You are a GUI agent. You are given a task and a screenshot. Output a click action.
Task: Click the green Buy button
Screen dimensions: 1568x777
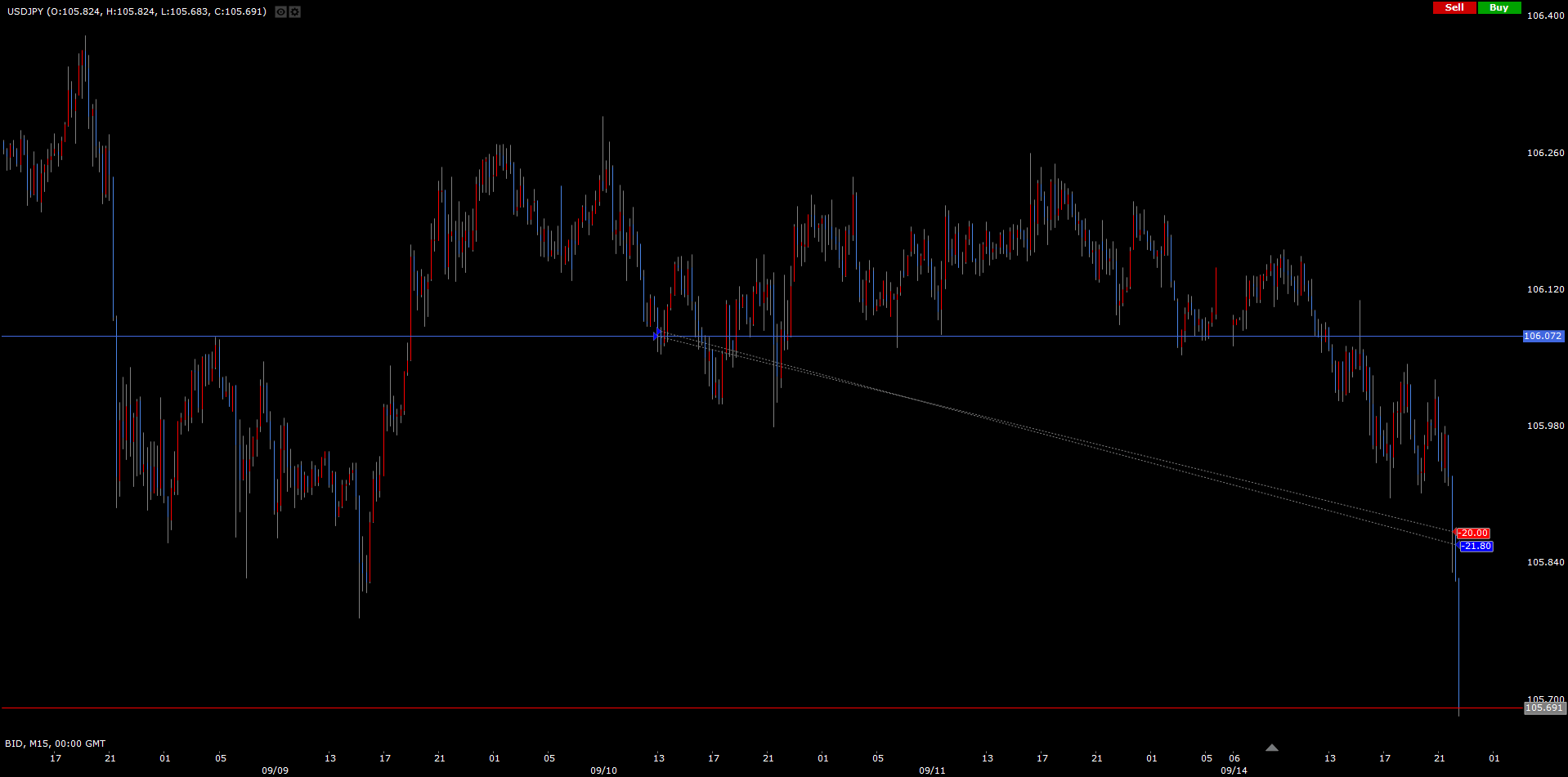(1499, 7)
